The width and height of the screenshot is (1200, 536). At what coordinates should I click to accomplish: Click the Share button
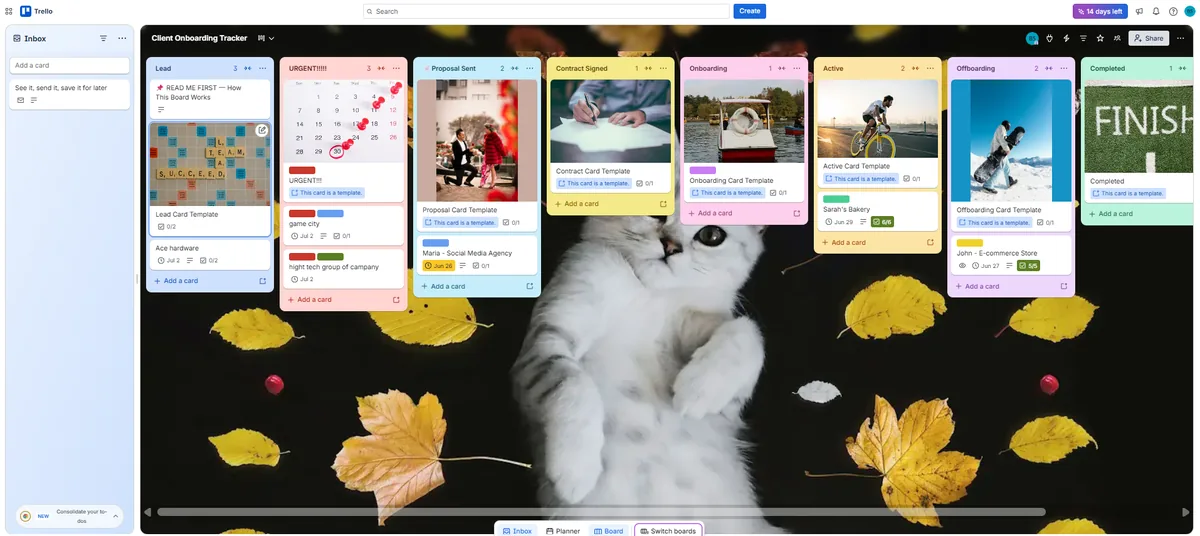(x=1149, y=38)
